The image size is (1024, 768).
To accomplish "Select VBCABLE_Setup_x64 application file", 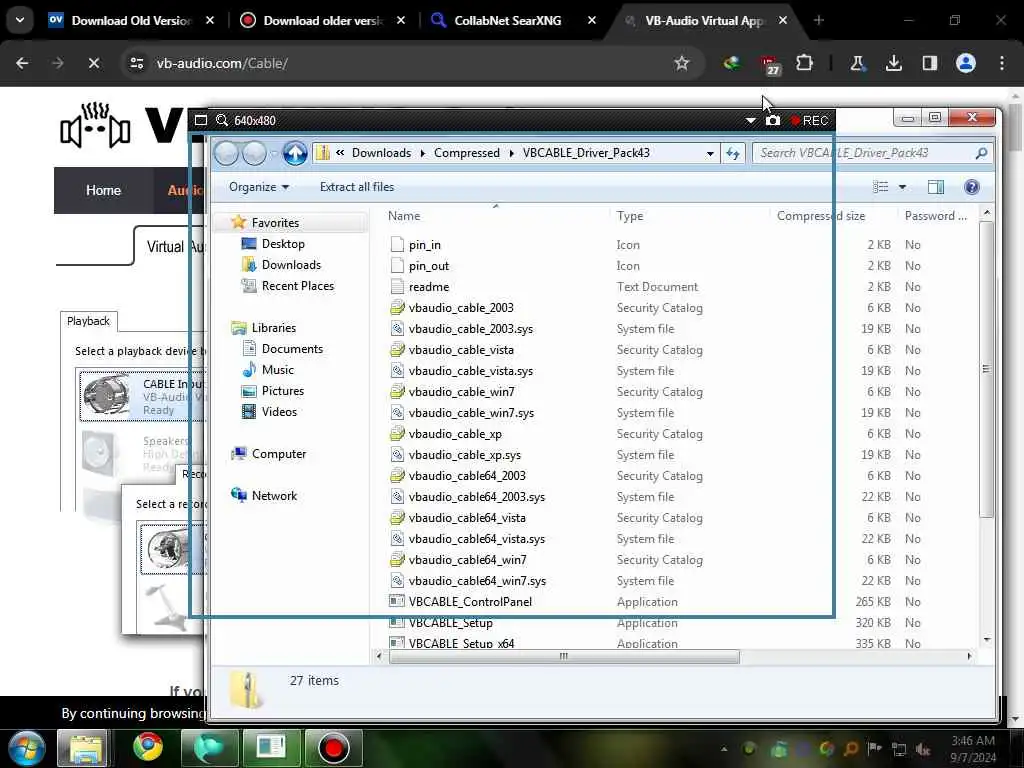I will (461, 643).
